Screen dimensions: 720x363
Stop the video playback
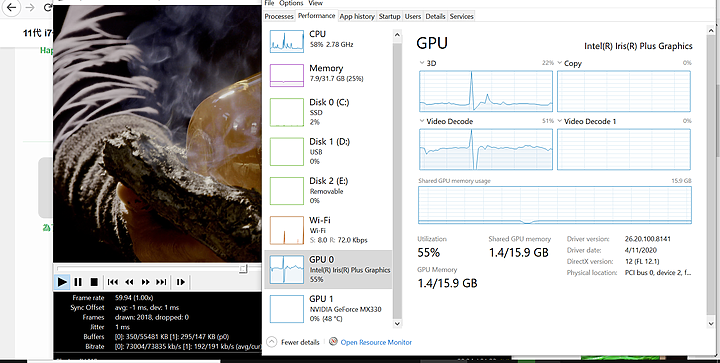coord(94,282)
